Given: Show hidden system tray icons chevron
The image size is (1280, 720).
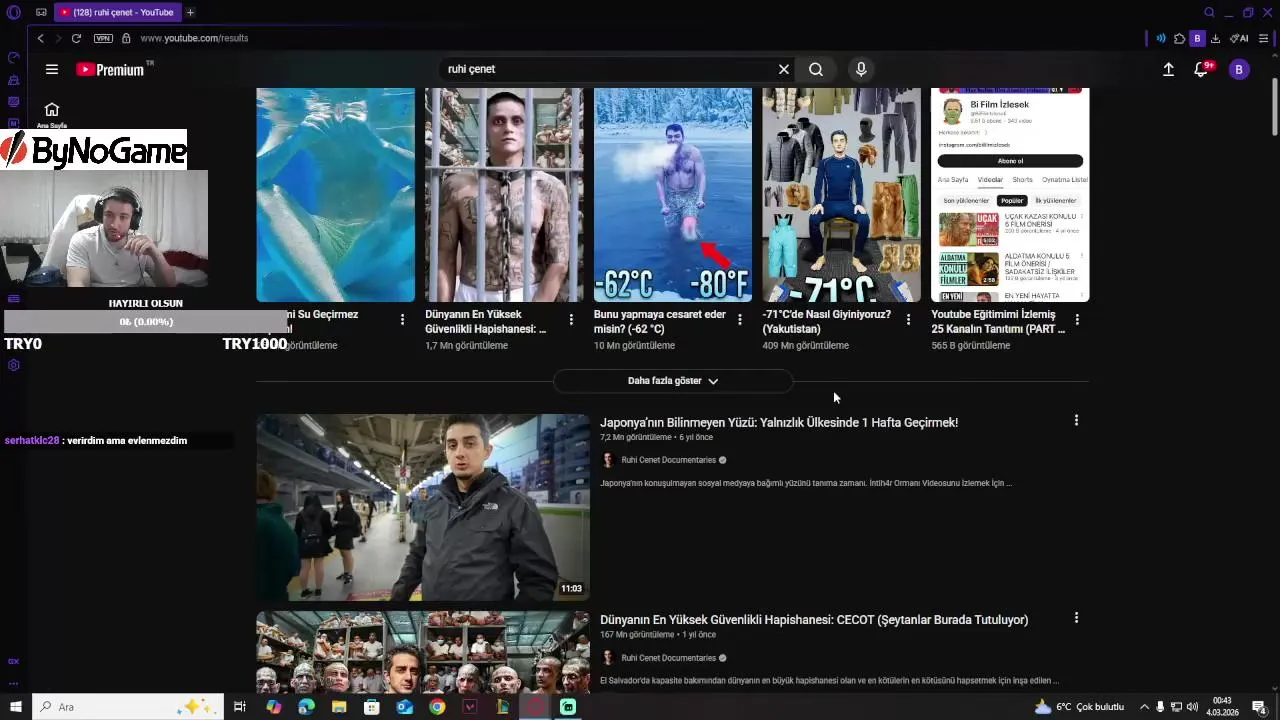Looking at the screenshot, I should point(1144,707).
